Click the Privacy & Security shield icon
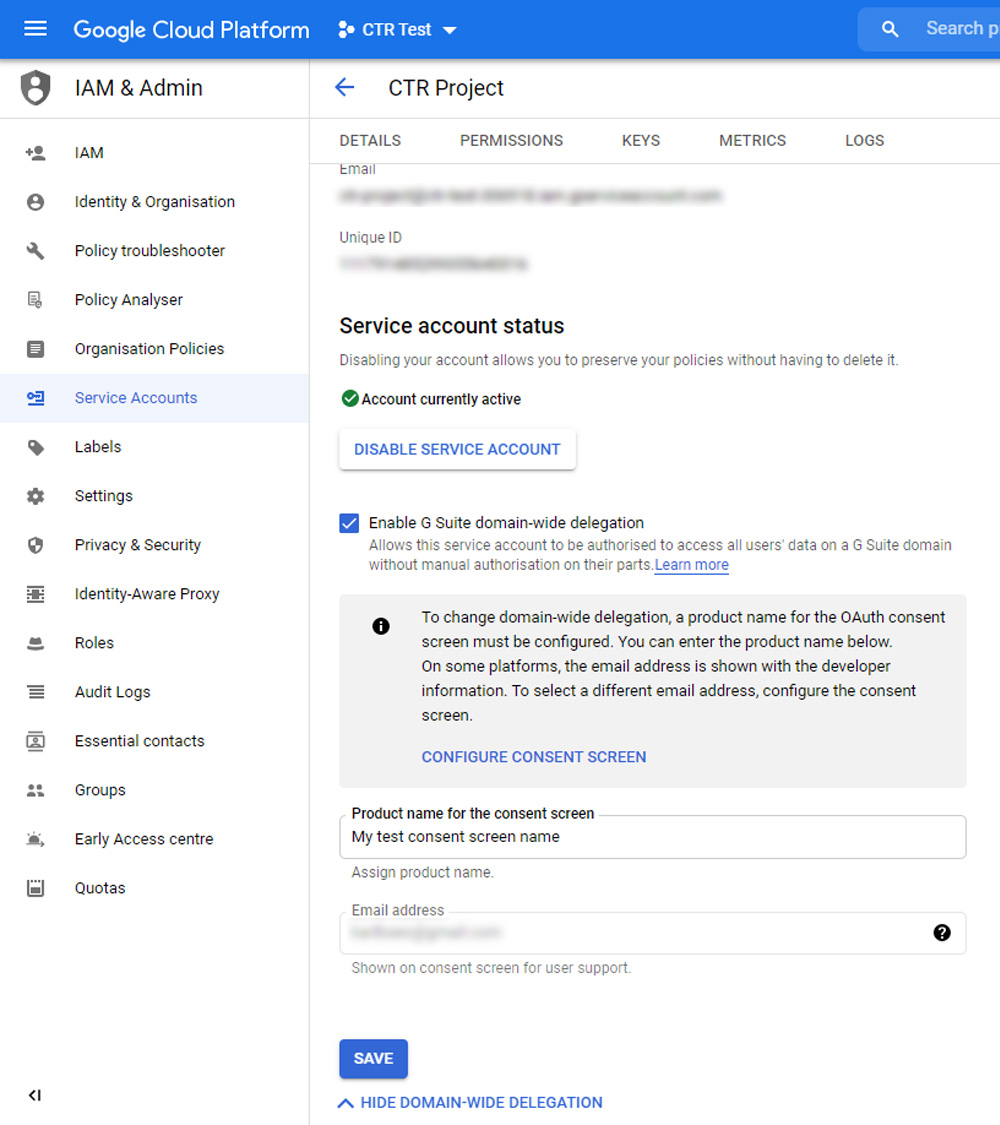 36,545
